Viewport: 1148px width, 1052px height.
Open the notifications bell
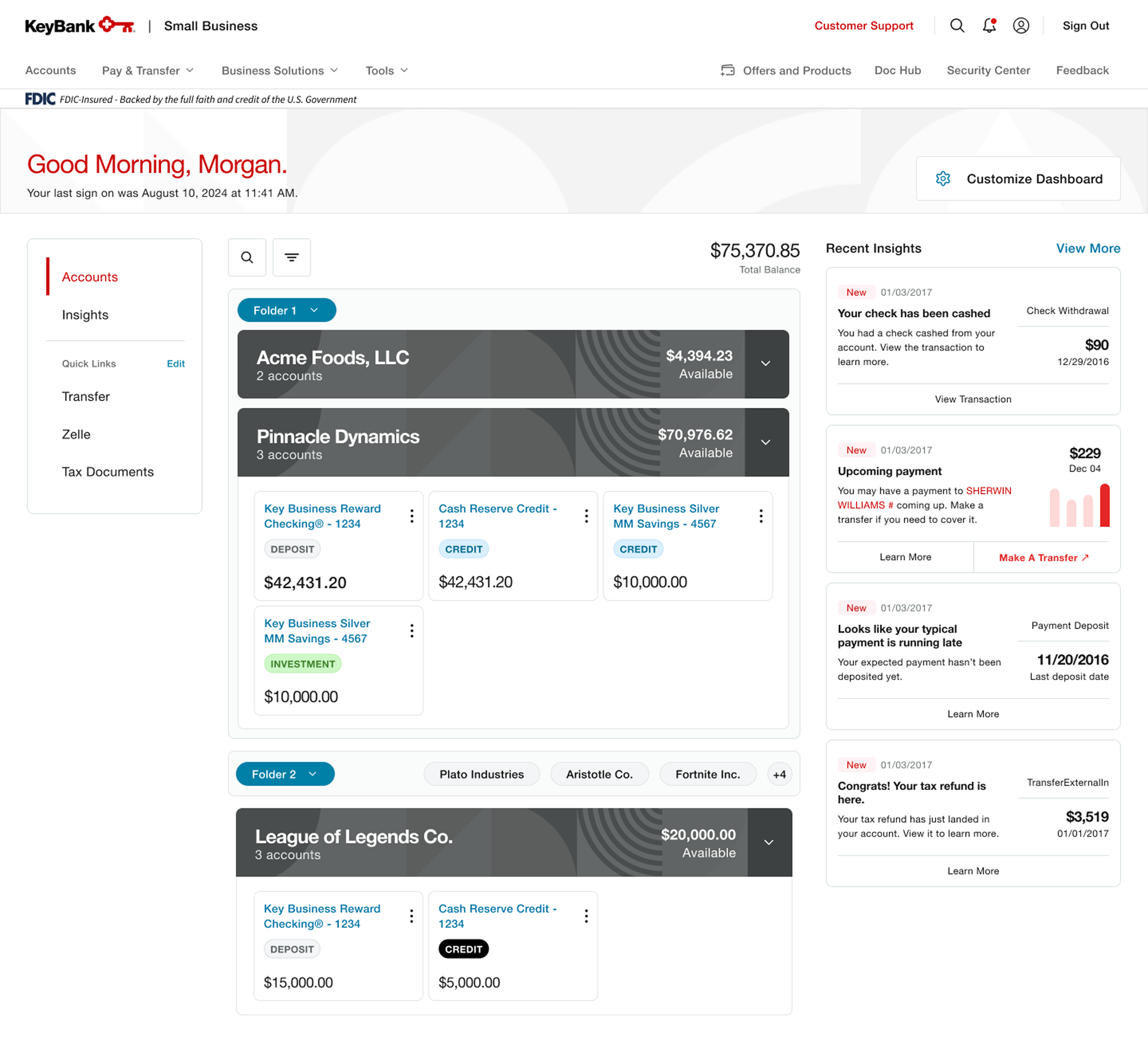click(x=989, y=26)
